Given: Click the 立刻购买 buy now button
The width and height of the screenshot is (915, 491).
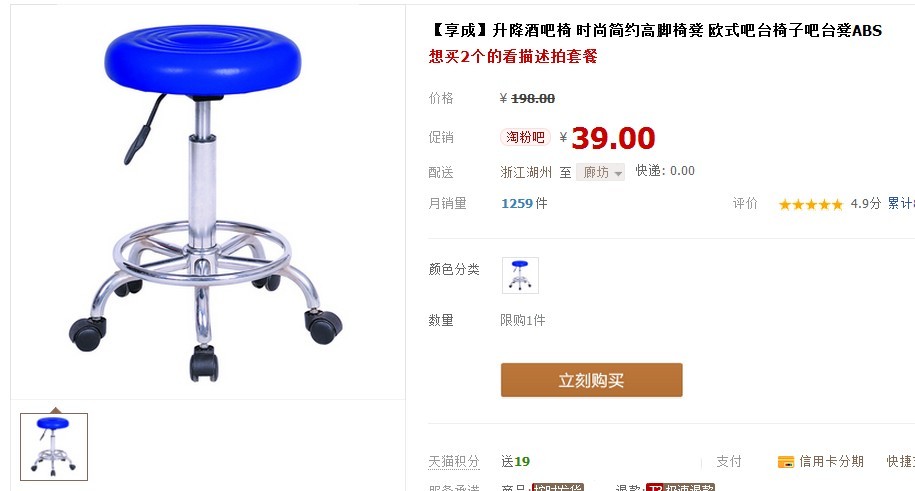Looking at the screenshot, I should [x=591, y=380].
